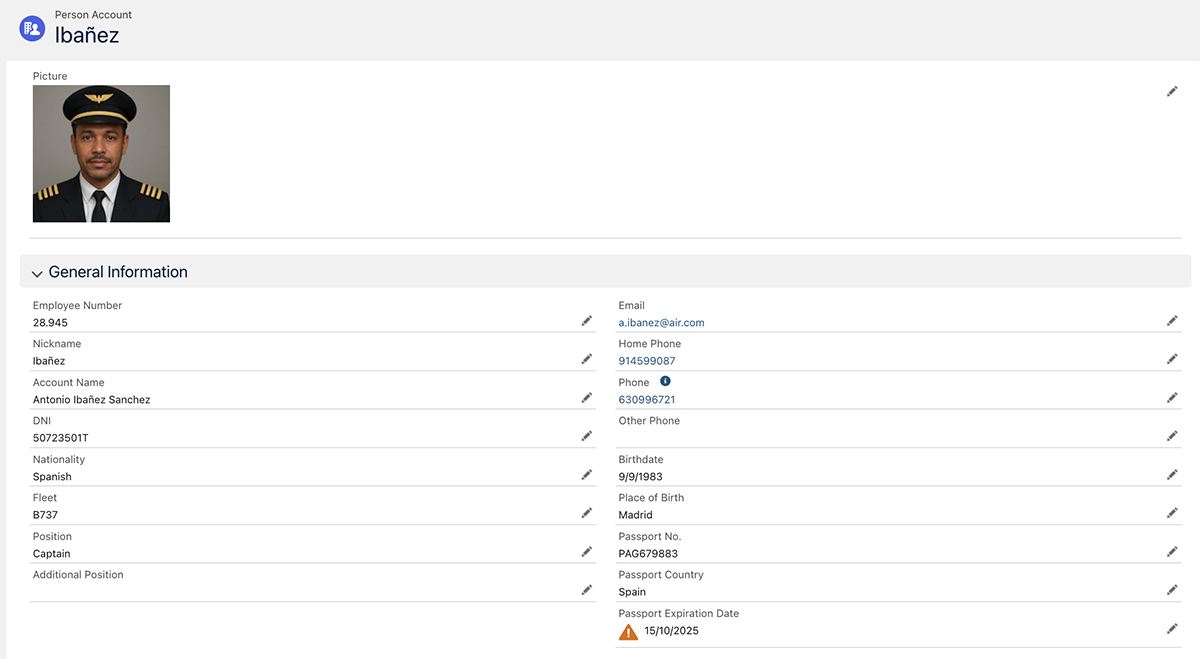The width and height of the screenshot is (1200, 659).
Task: Call home phone number 914599087
Action: [x=646, y=361]
